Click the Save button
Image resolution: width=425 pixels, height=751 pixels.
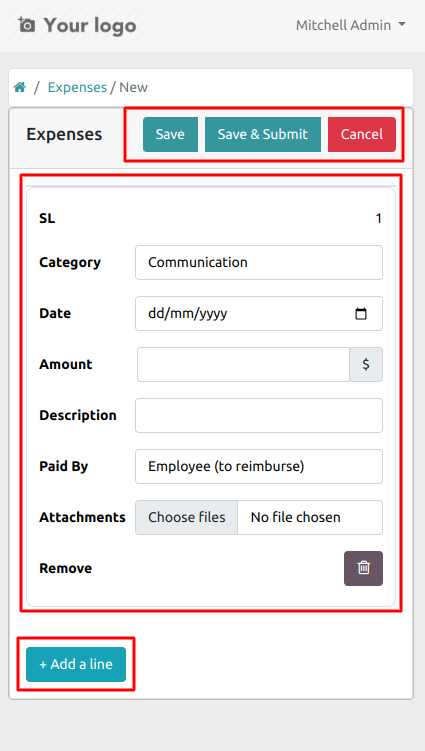[170, 134]
